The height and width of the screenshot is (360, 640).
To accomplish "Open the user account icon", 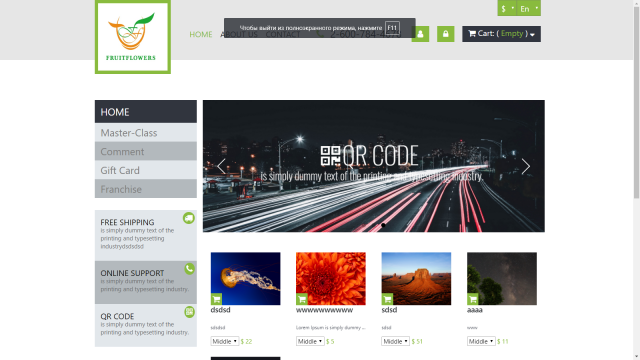I will (x=420, y=34).
